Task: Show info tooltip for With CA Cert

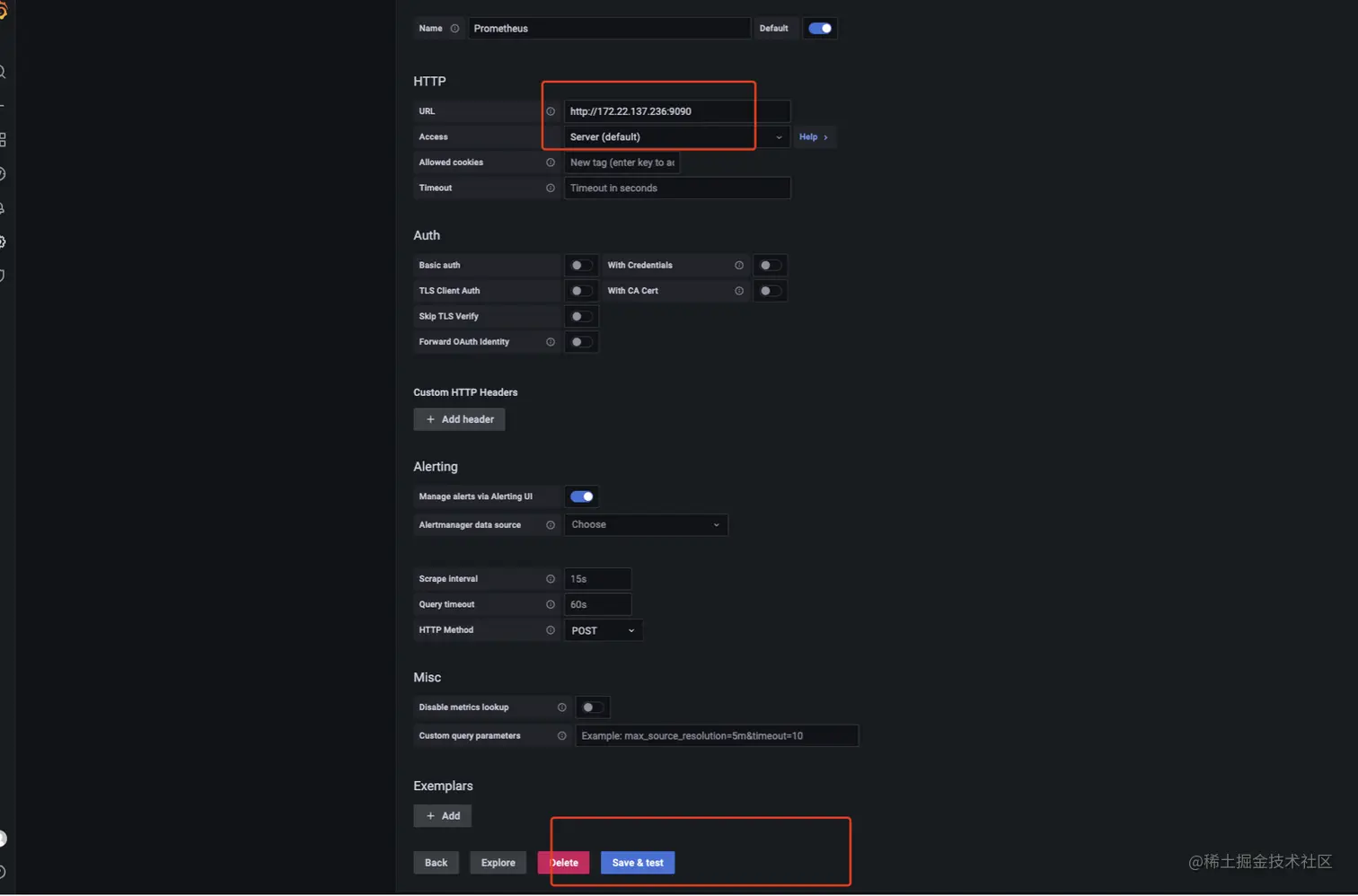Action: click(739, 291)
